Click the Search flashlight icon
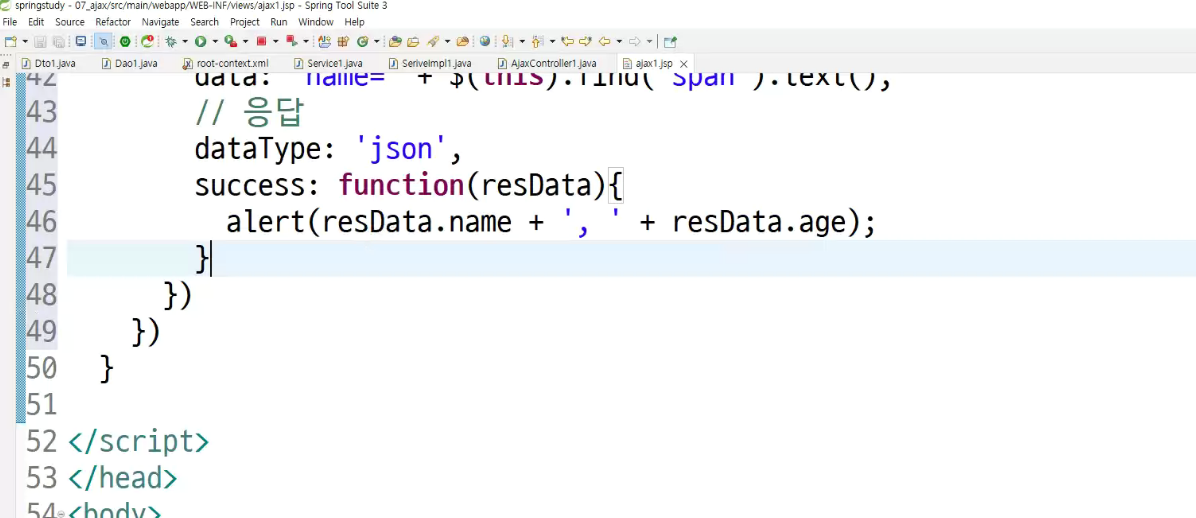This screenshot has height=518, width=1196. click(432, 41)
